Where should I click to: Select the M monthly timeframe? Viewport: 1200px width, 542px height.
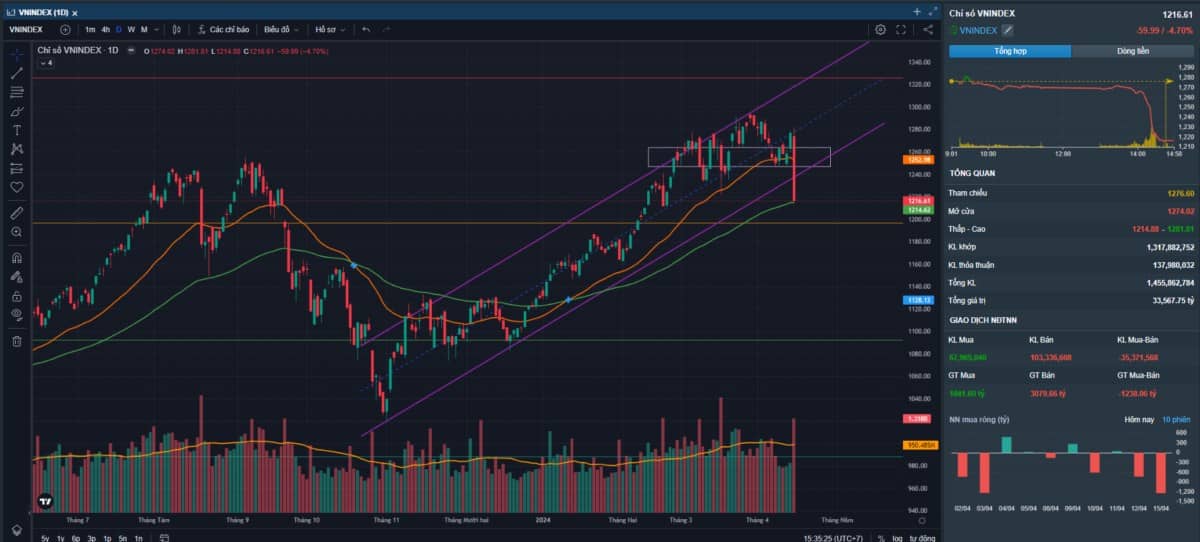pos(144,30)
